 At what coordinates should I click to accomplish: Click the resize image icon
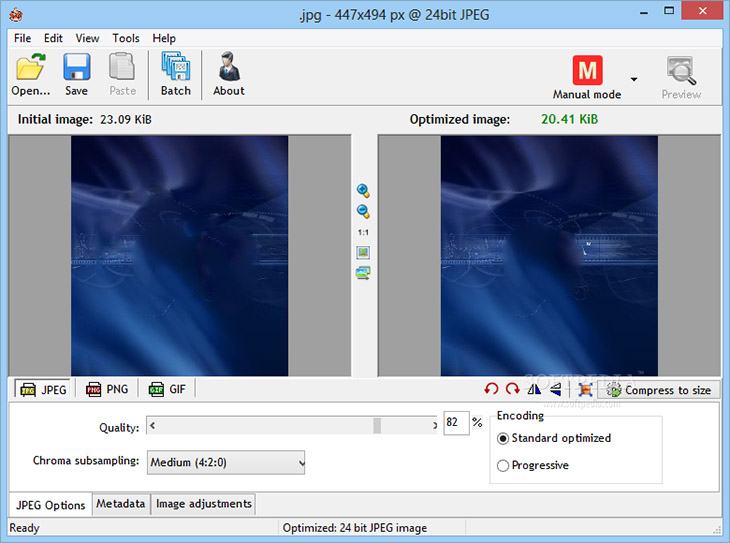[585, 390]
